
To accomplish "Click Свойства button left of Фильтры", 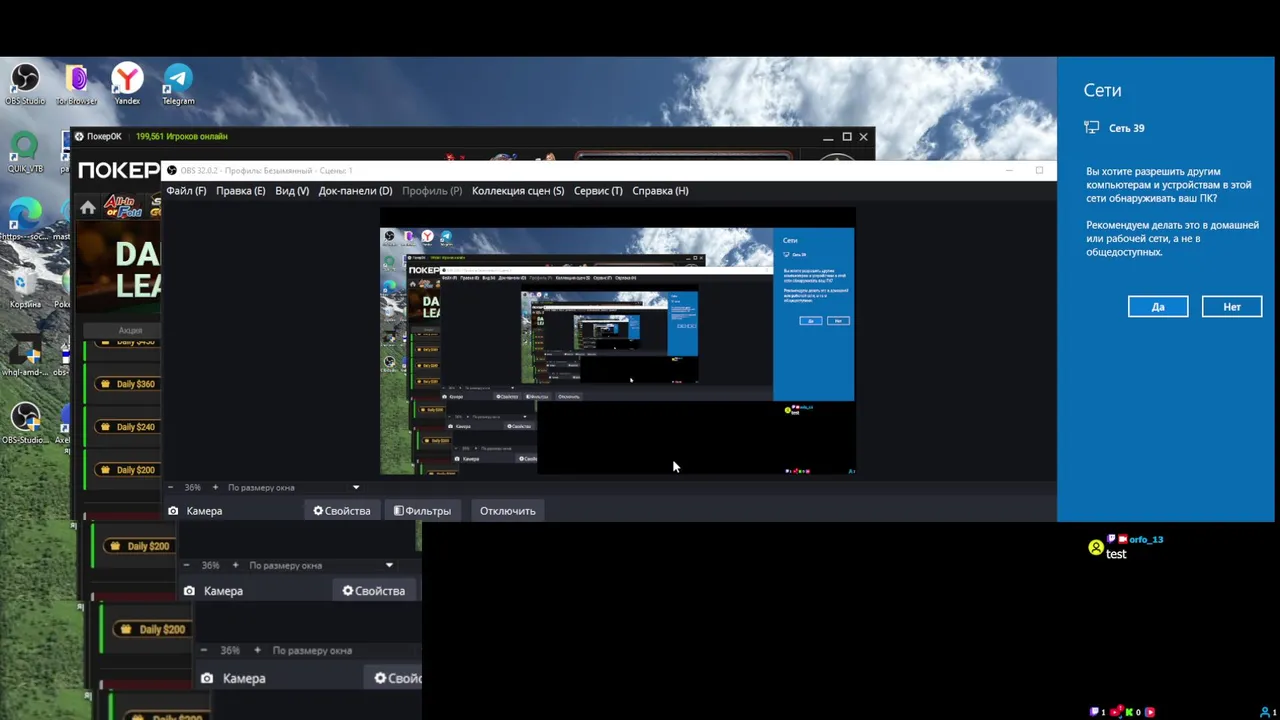I will tap(342, 511).
